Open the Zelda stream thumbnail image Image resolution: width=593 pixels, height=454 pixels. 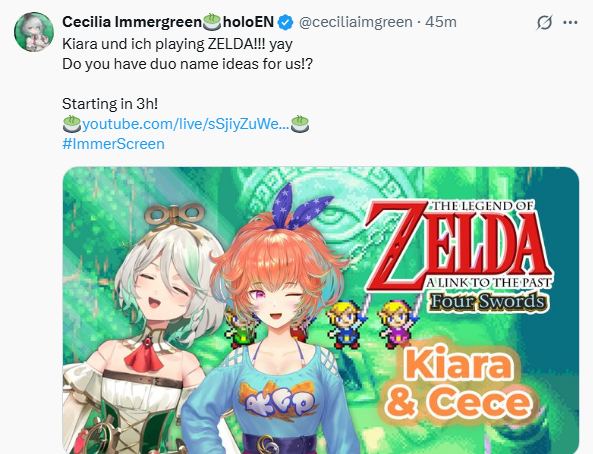(x=321, y=310)
